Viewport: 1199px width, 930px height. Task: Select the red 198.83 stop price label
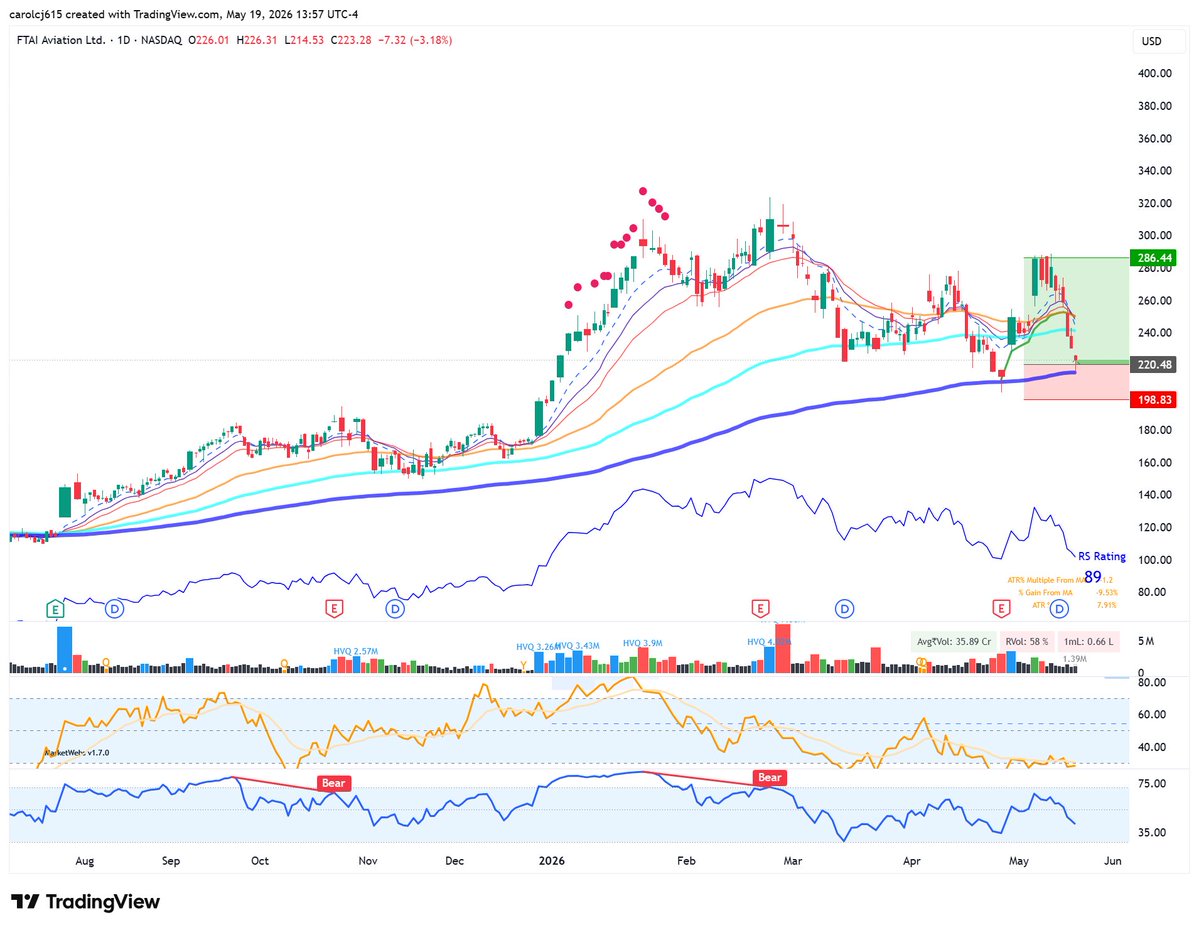pos(1153,400)
